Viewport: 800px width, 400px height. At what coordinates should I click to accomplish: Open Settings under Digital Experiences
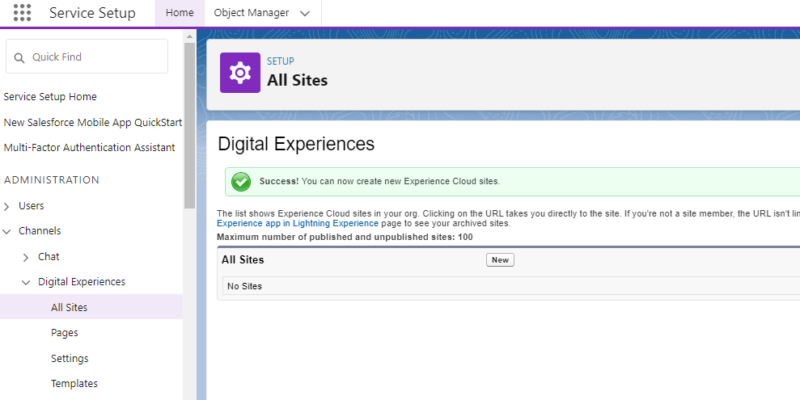pyautogui.click(x=69, y=358)
